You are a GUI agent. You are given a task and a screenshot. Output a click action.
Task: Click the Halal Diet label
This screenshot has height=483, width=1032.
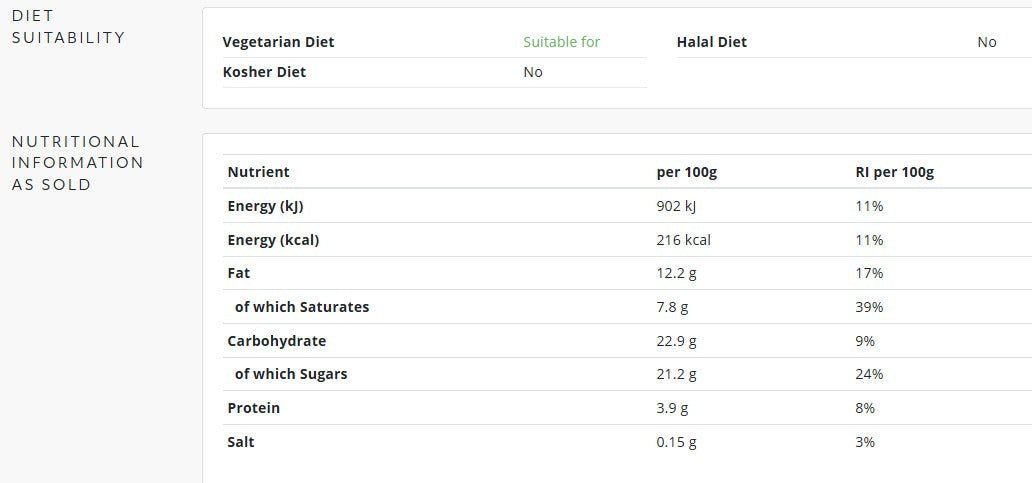coord(711,42)
